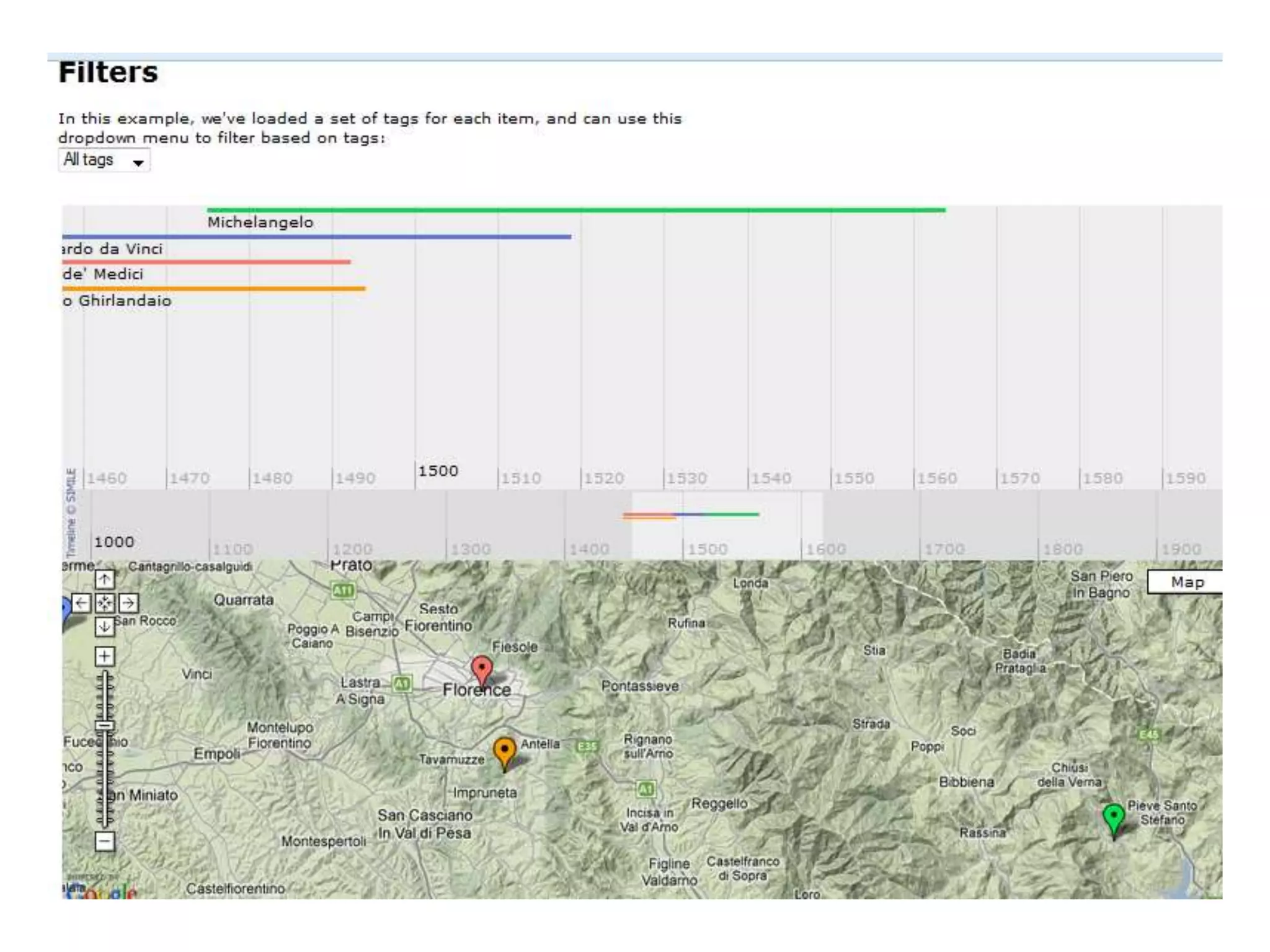Click the 1700 label in overview band
The width and height of the screenshot is (1270, 952).
tap(944, 549)
